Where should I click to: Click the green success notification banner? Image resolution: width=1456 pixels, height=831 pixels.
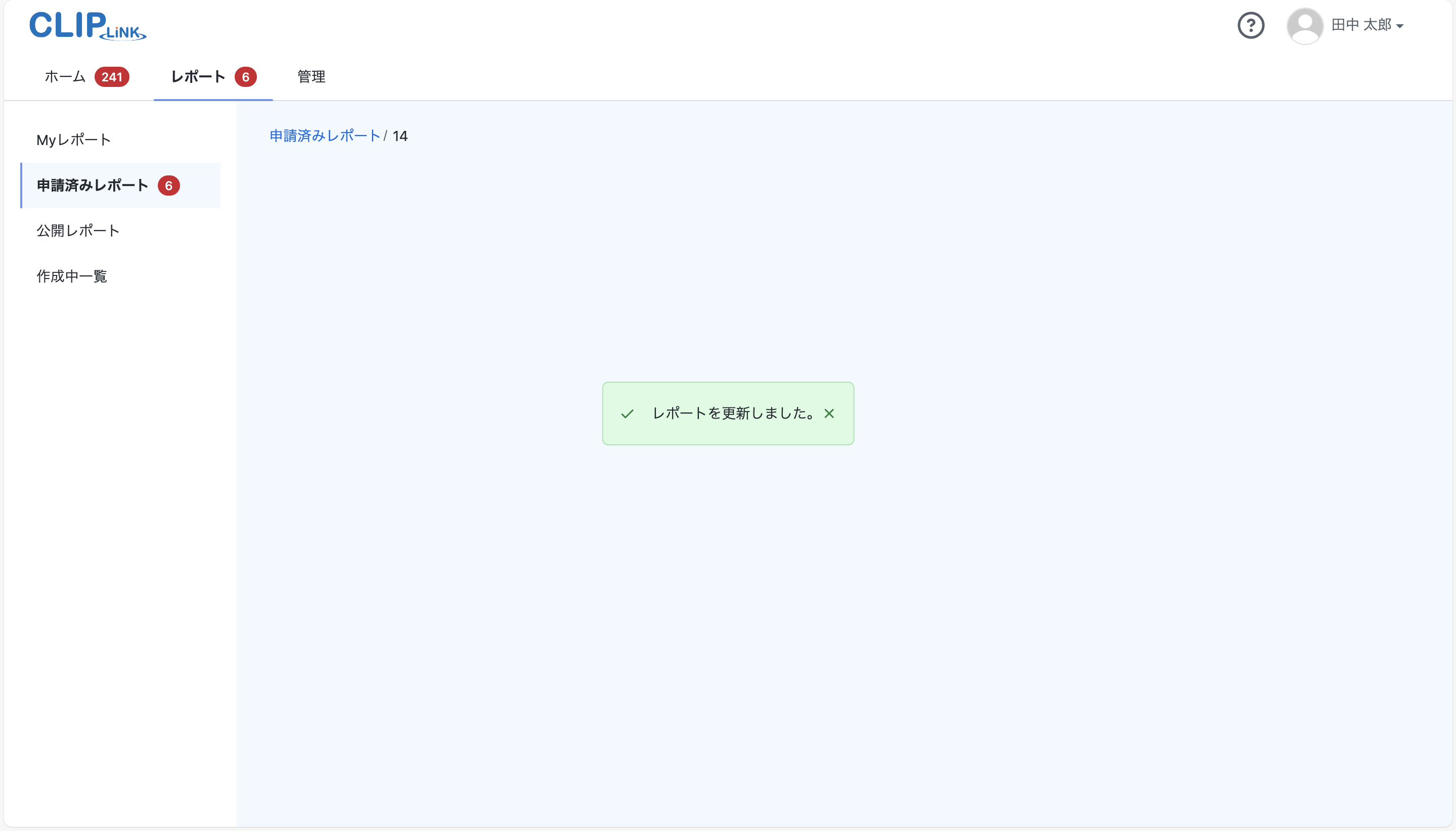click(x=727, y=413)
